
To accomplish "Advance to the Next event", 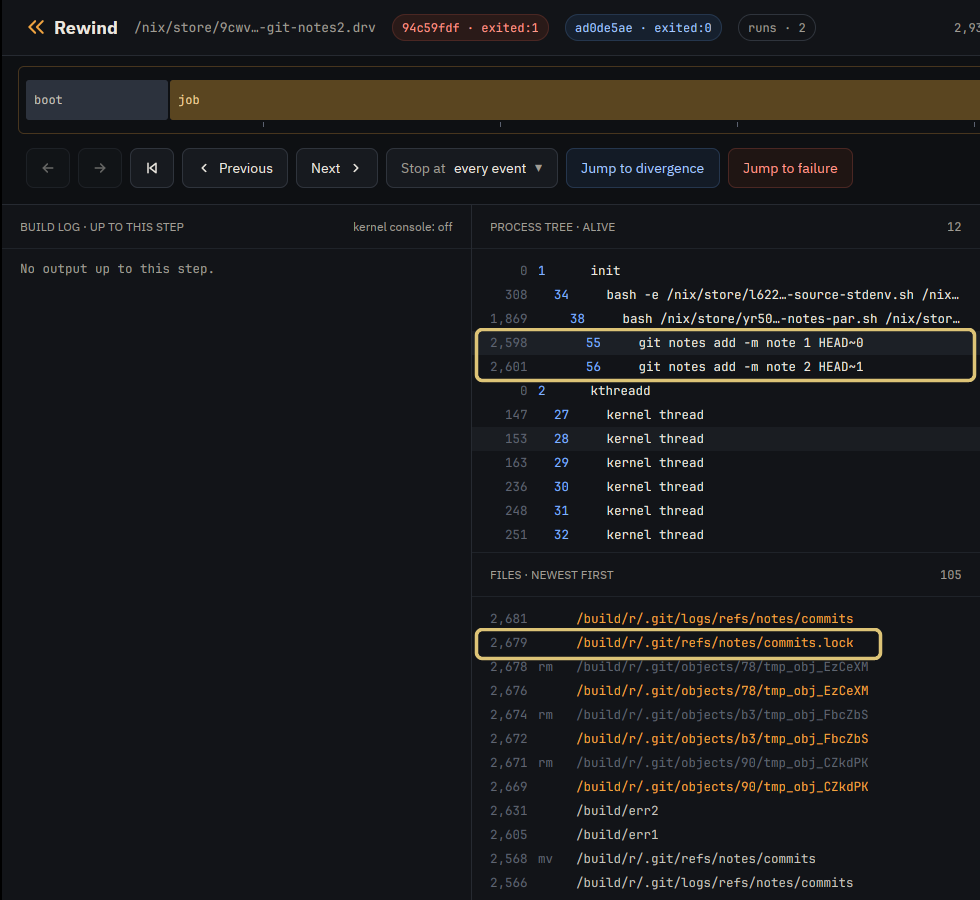I will [336, 168].
